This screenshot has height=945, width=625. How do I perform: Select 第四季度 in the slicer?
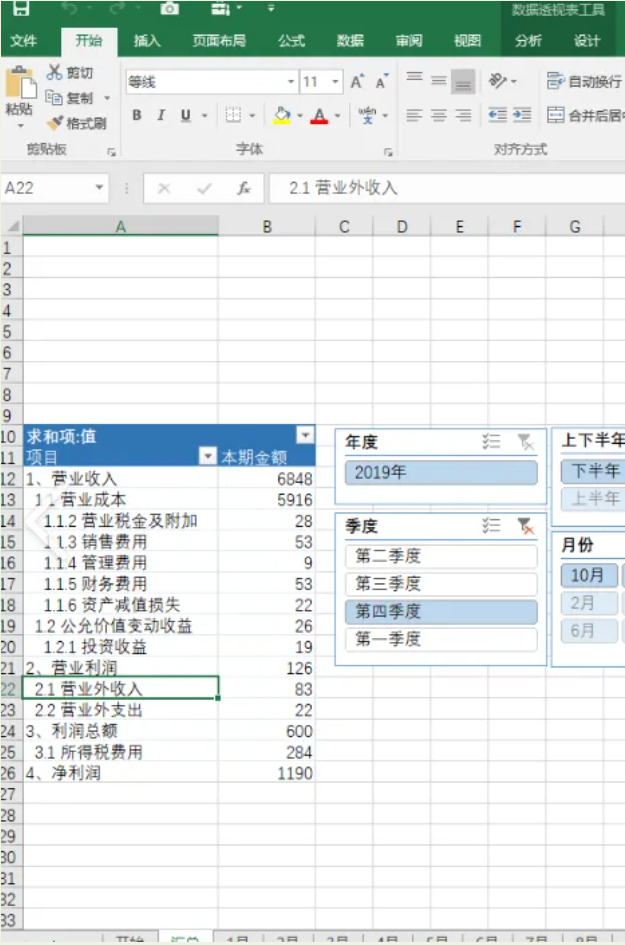441,611
